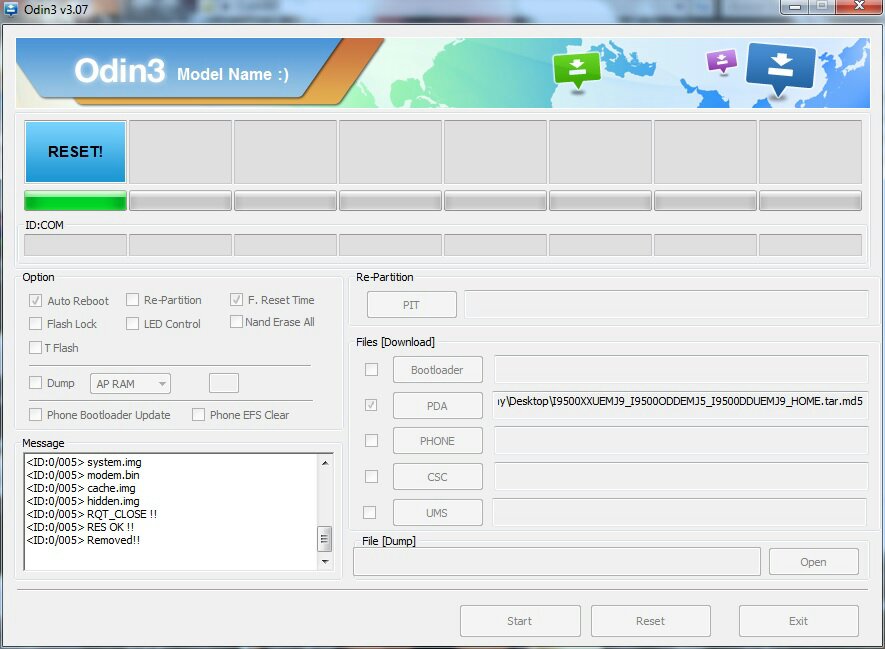The image size is (885, 649).
Task: Tick the UMS file checkbox
Action: pos(370,512)
